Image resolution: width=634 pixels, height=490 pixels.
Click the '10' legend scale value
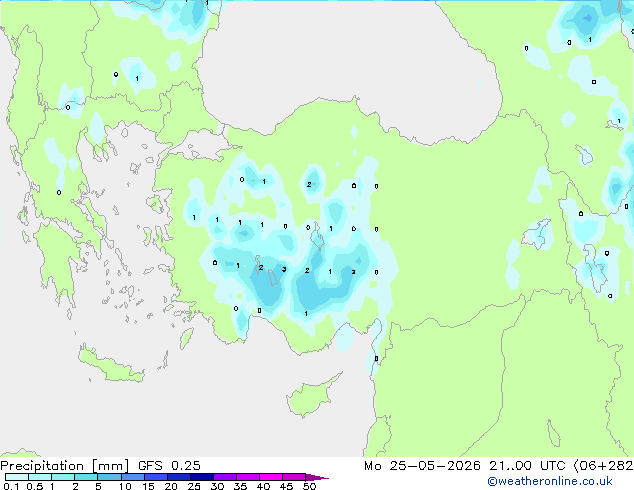coord(125,486)
